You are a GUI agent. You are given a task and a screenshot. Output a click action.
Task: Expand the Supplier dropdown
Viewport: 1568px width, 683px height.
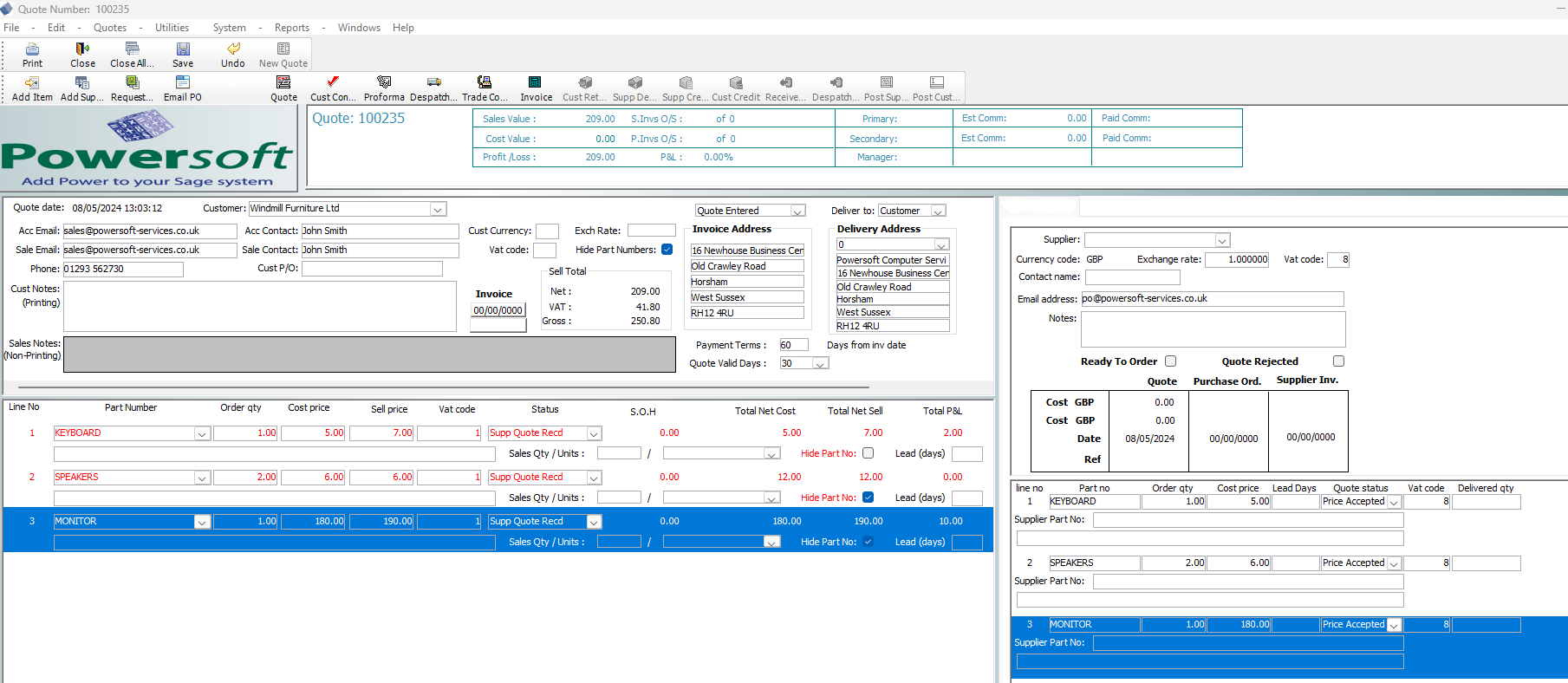tap(1221, 240)
